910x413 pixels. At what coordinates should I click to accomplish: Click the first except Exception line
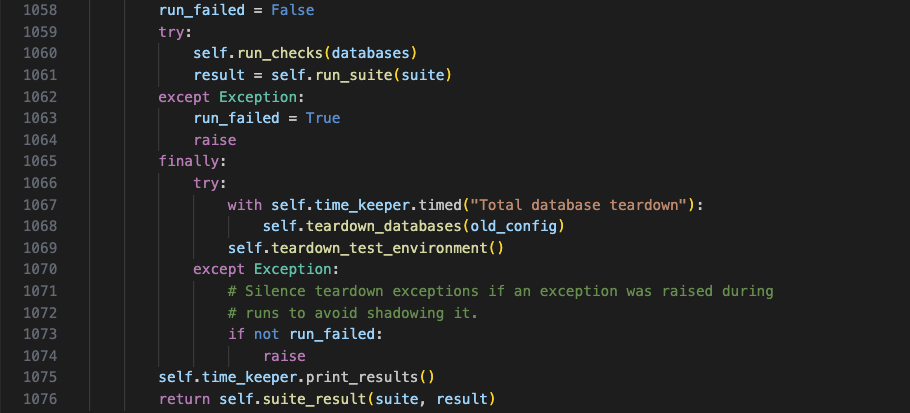coord(232,97)
